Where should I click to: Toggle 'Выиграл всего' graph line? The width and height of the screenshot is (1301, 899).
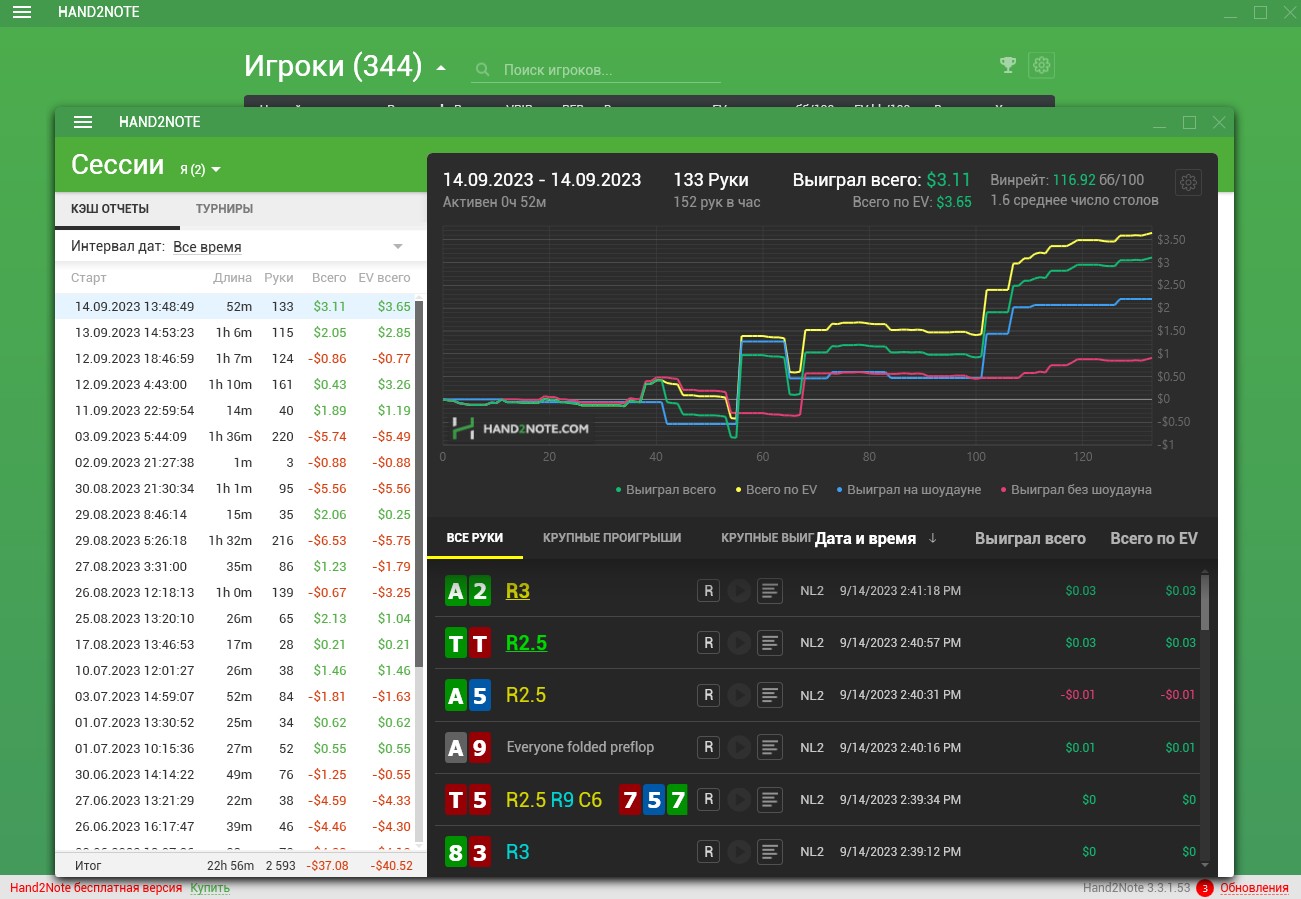tap(665, 490)
